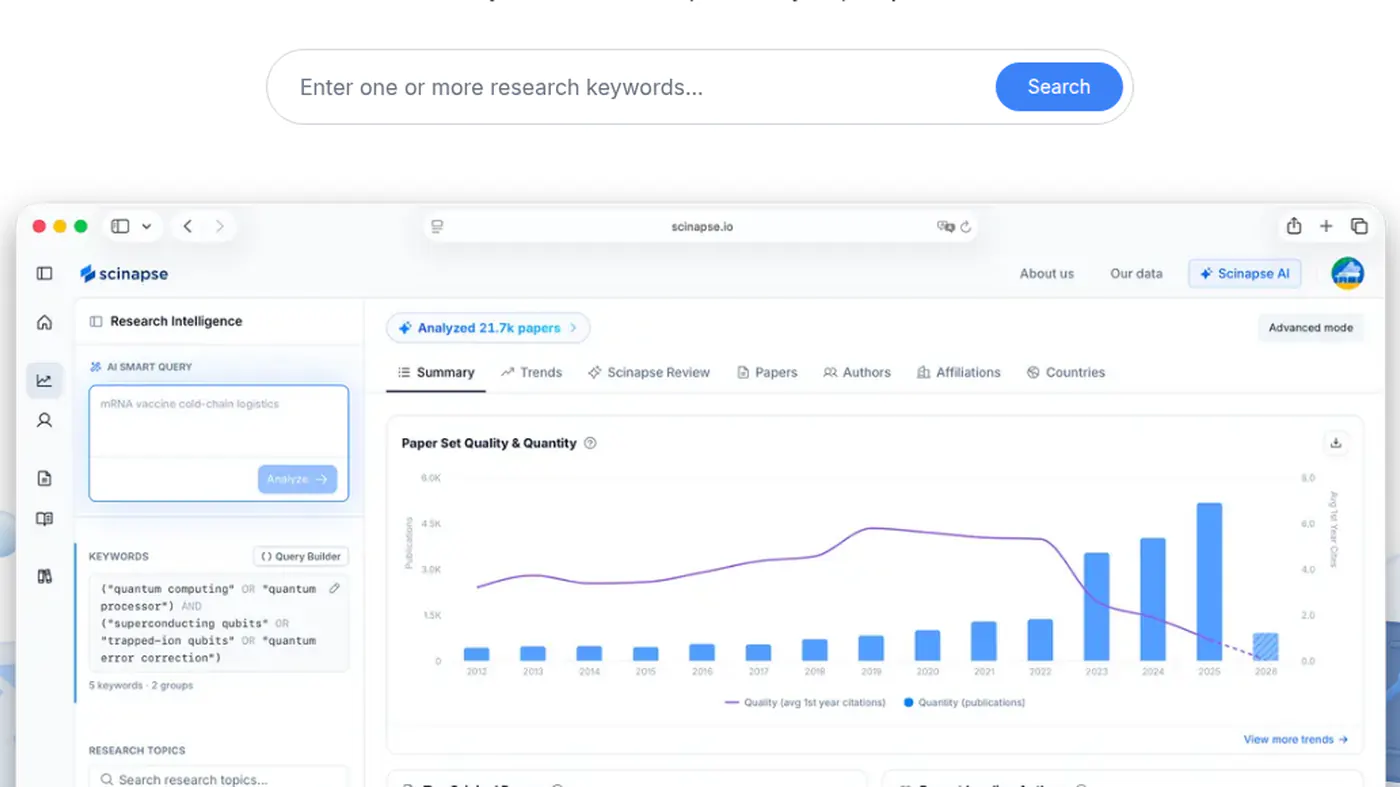Open the open-book sidebar icon

pos(44,519)
